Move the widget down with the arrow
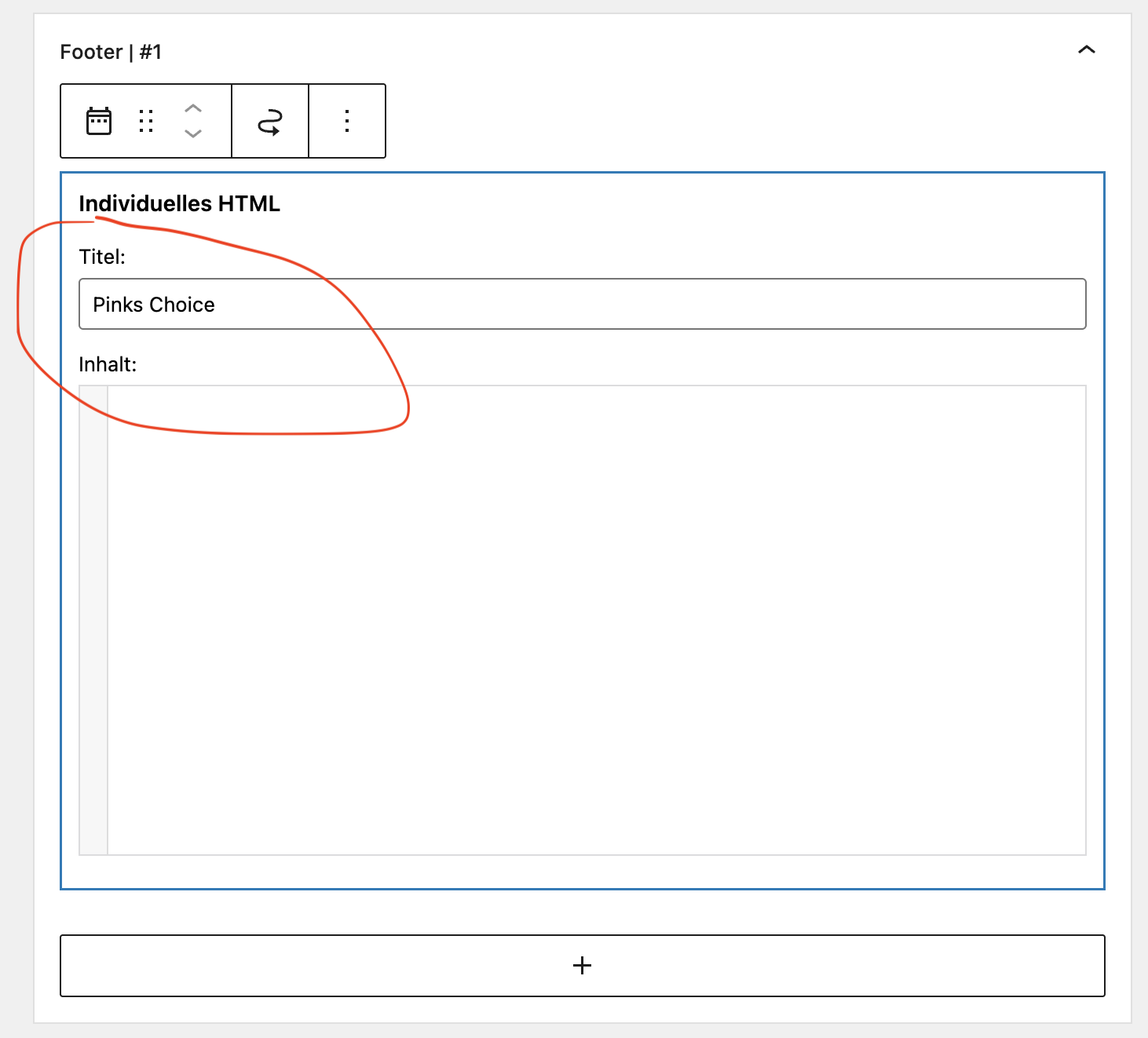1148x1038 pixels. (x=193, y=133)
